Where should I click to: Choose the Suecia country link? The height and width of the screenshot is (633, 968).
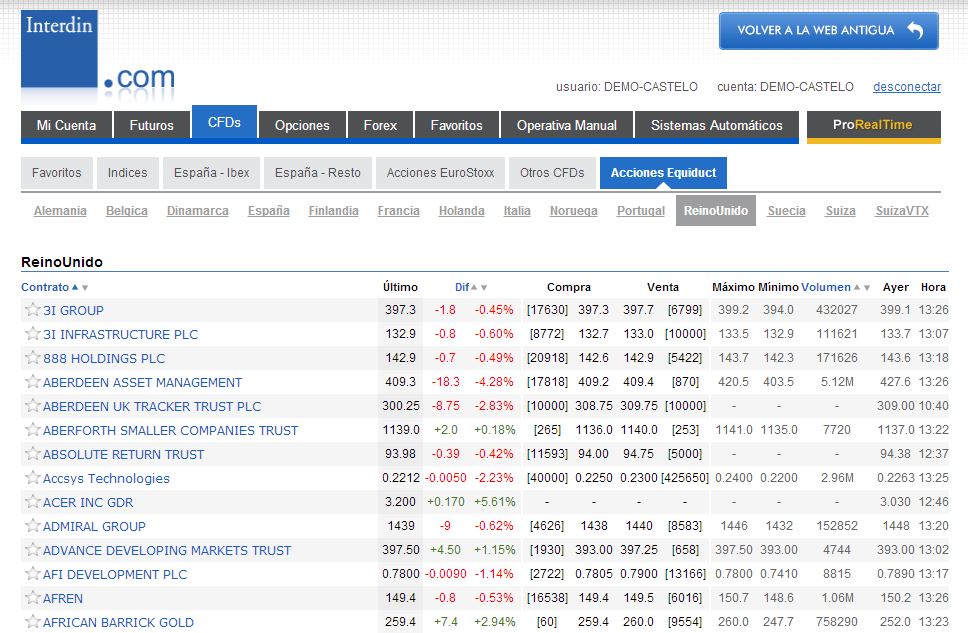(786, 211)
